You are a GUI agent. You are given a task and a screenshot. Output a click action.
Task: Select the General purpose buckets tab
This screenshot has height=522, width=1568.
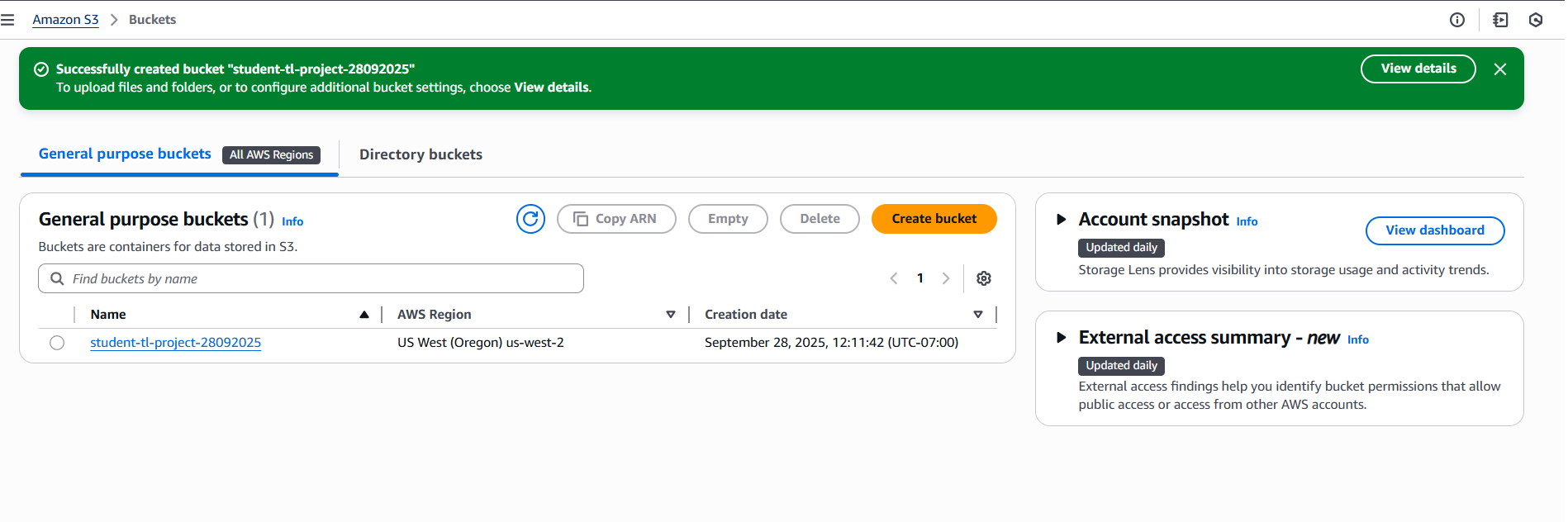pyautogui.click(x=125, y=154)
